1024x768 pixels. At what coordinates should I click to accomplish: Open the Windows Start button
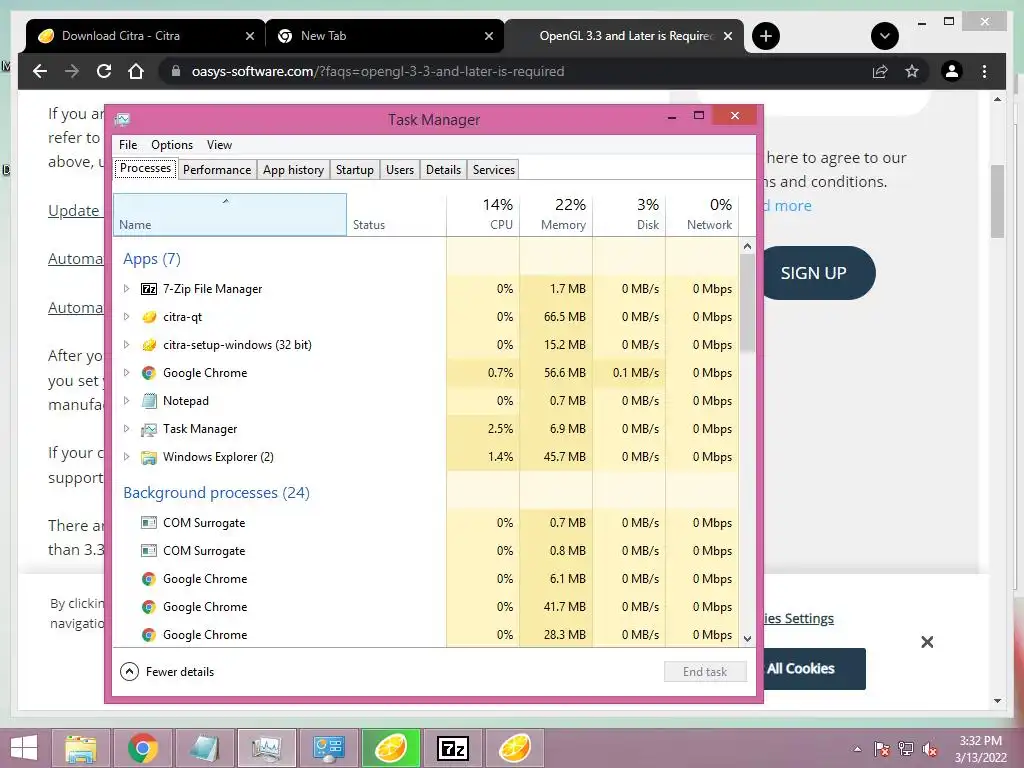[x=24, y=748]
